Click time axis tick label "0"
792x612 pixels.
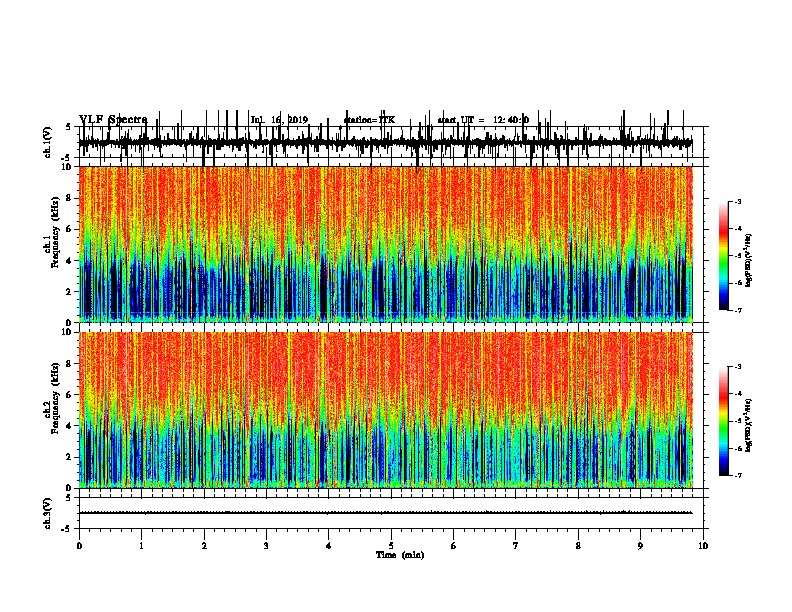[79, 546]
